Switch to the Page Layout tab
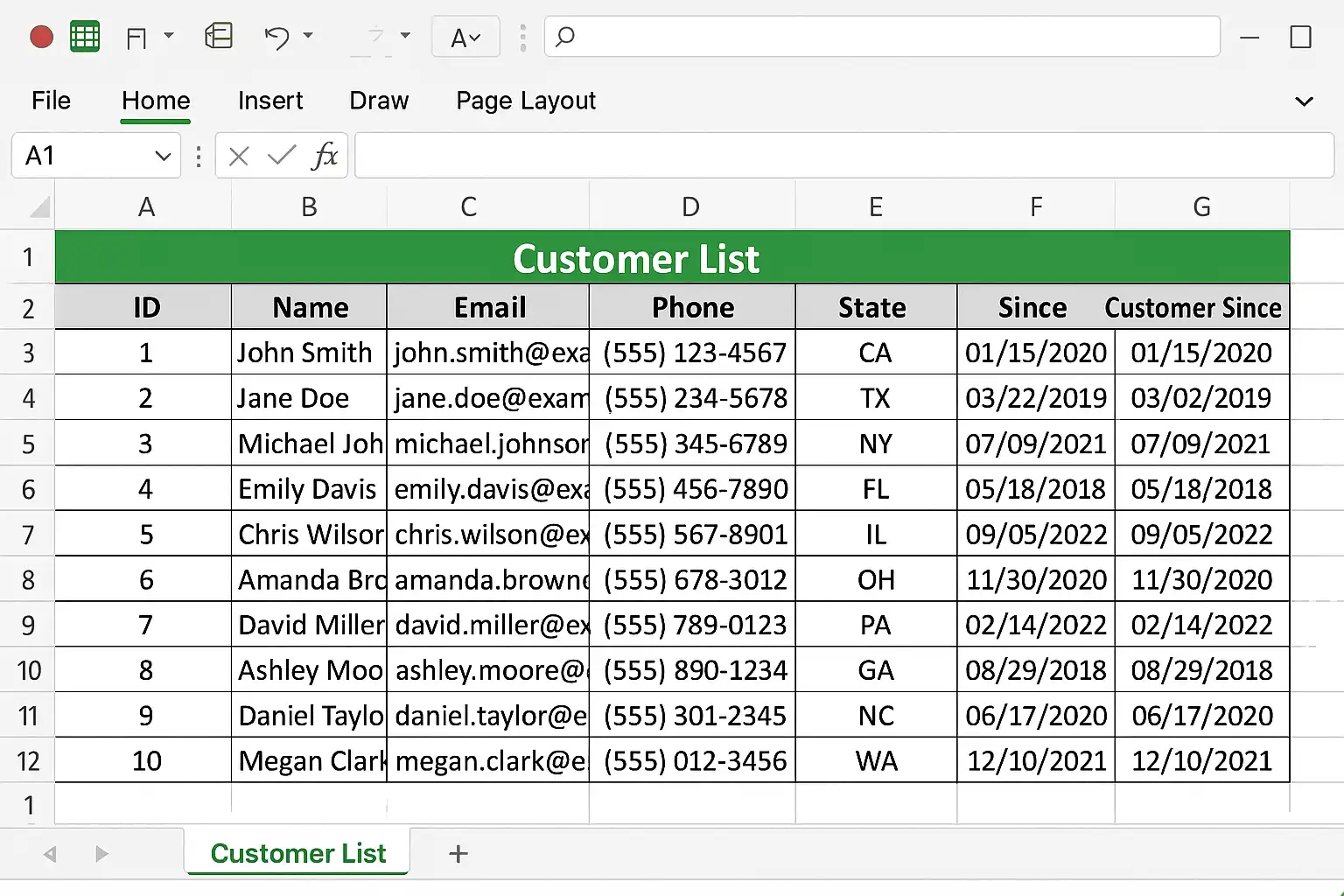Viewport: 1344px width, 896px height. [526, 101]
